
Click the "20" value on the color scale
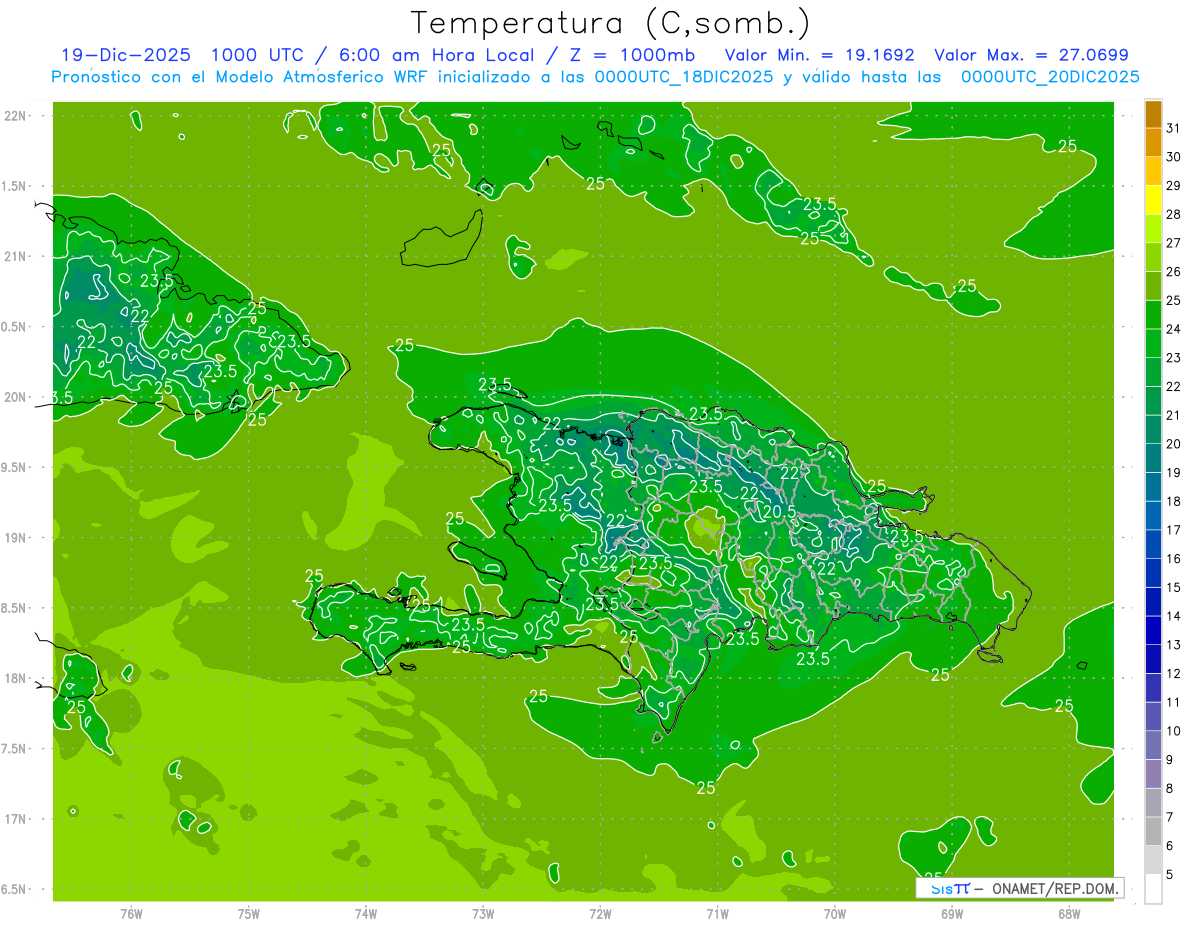click(1174, 444)
